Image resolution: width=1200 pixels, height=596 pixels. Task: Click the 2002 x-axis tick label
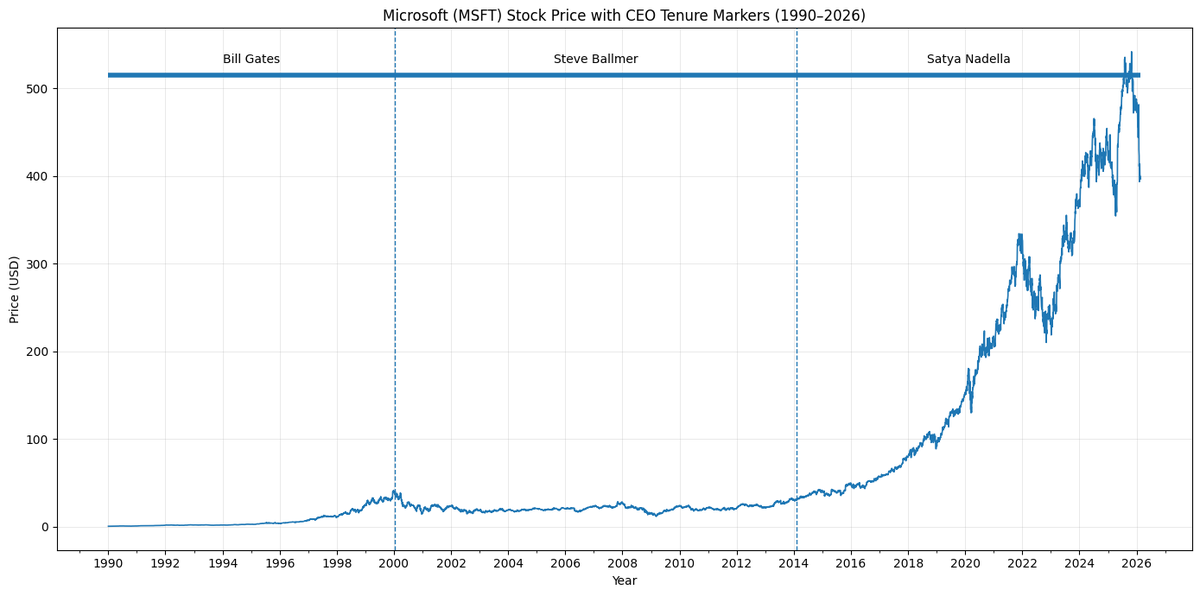pos(451,563)
